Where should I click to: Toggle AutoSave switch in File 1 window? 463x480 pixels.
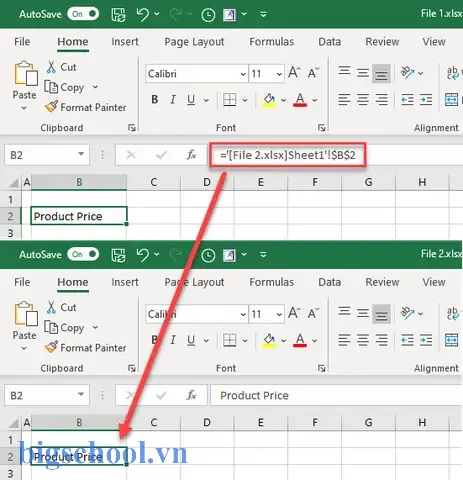[x=83, y=14]
